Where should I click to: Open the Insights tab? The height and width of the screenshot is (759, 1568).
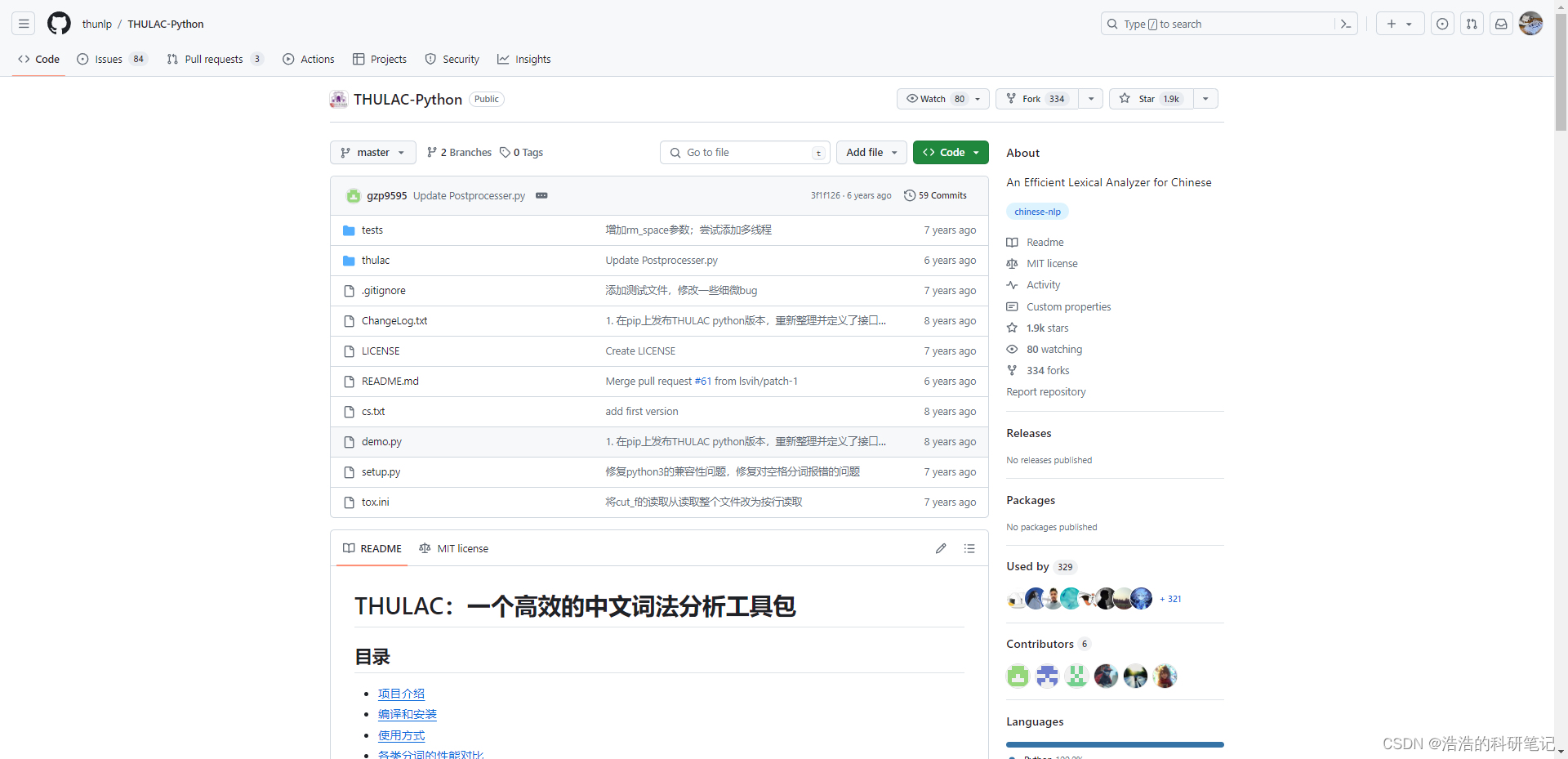(x=524, y=59)
